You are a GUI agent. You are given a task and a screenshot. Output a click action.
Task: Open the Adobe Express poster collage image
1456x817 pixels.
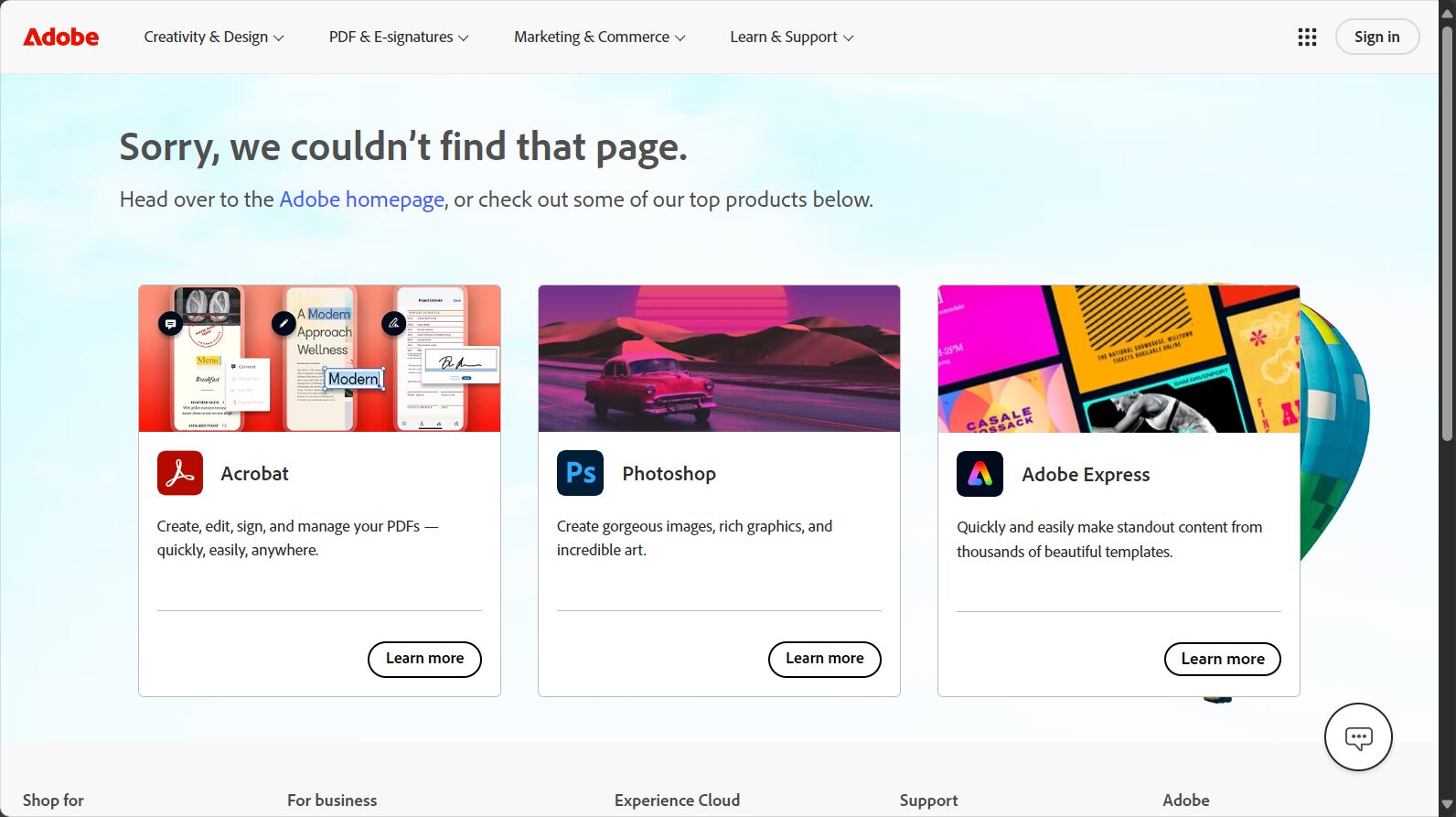[x=1119, y=359]
